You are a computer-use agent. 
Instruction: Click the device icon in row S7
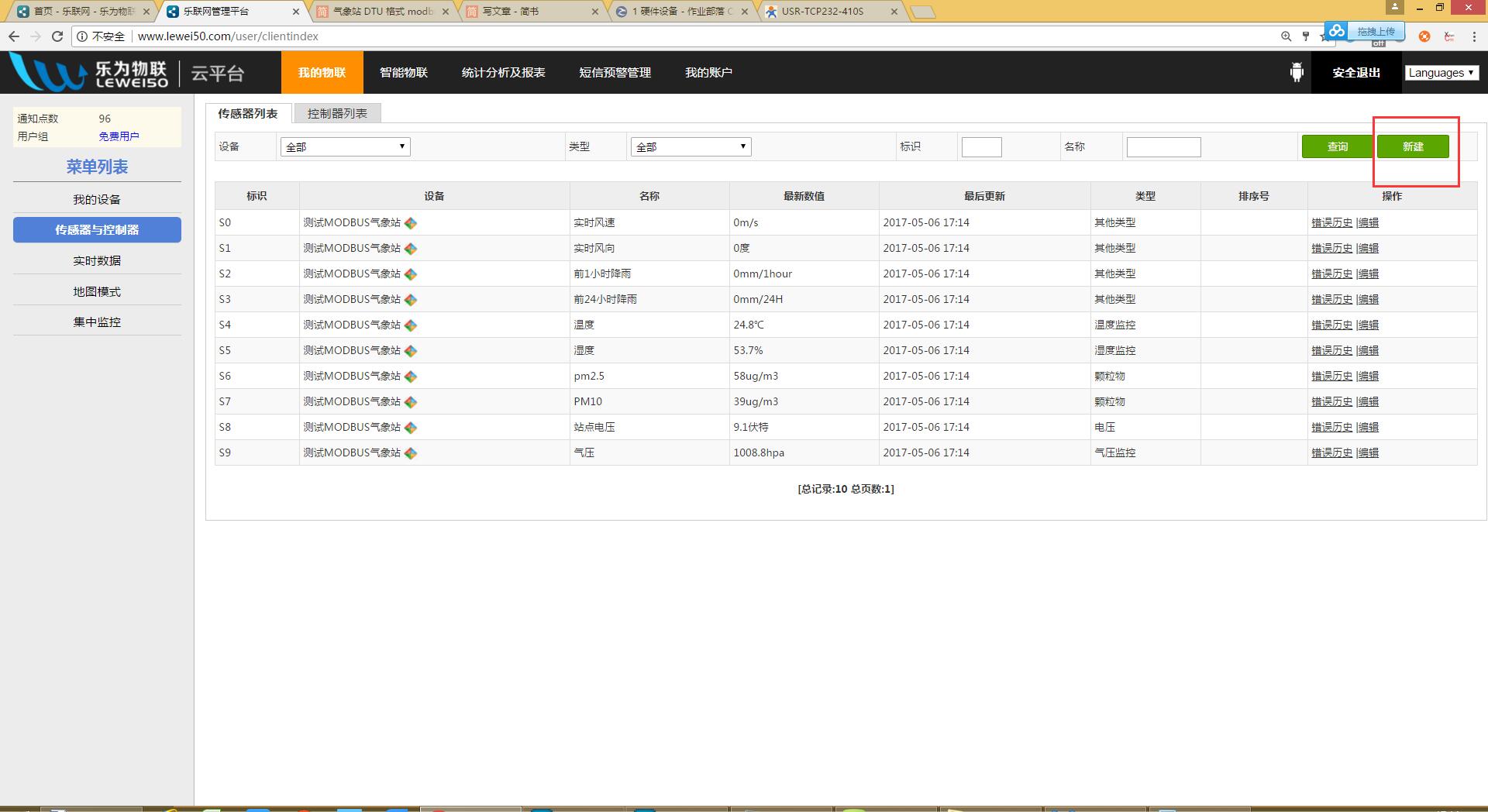click(411, 402)
